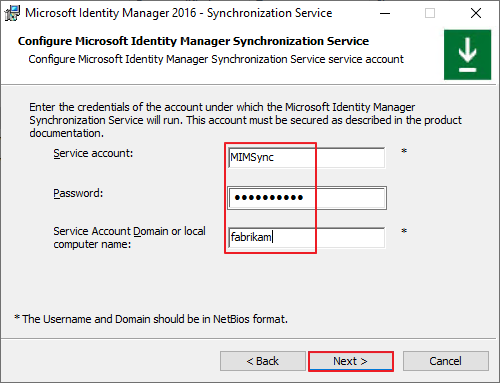Select the Service Account Domain input field
500x383 pixels.
point(307,237)
